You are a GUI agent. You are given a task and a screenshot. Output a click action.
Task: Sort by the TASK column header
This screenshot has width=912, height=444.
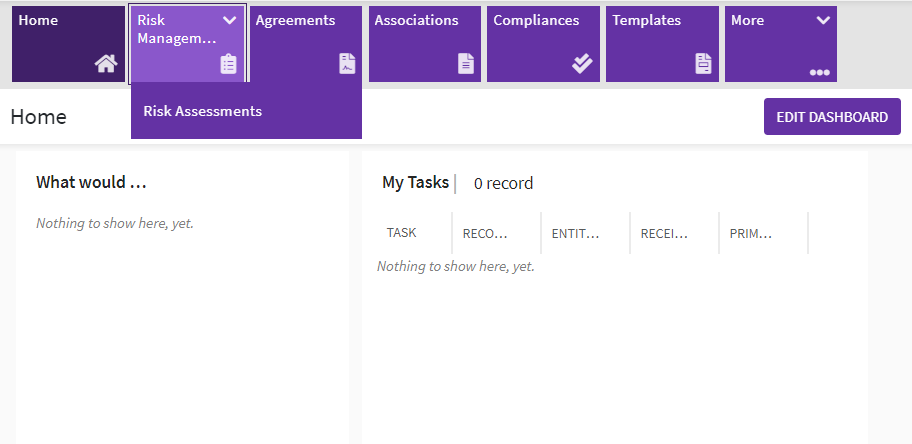402,233
